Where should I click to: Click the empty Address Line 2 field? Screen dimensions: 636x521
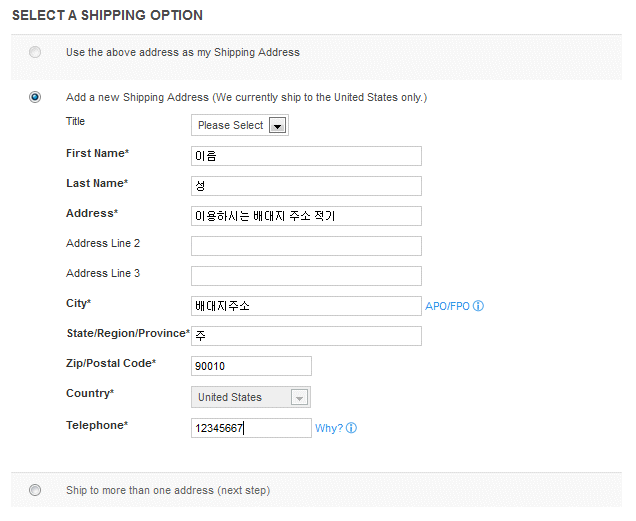click(306, 246)
